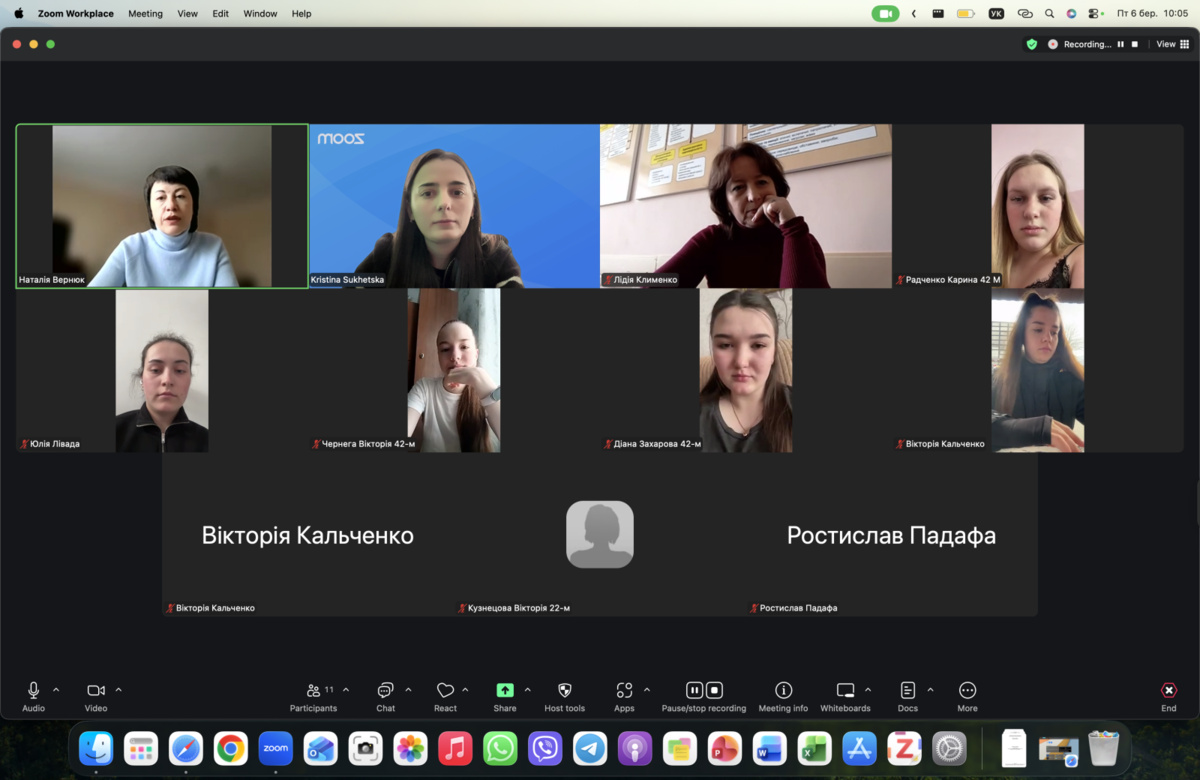Screen dimensions: 1200x780
Task: Toggle the Audio microphone mute
Action: [x=33, y=691]
